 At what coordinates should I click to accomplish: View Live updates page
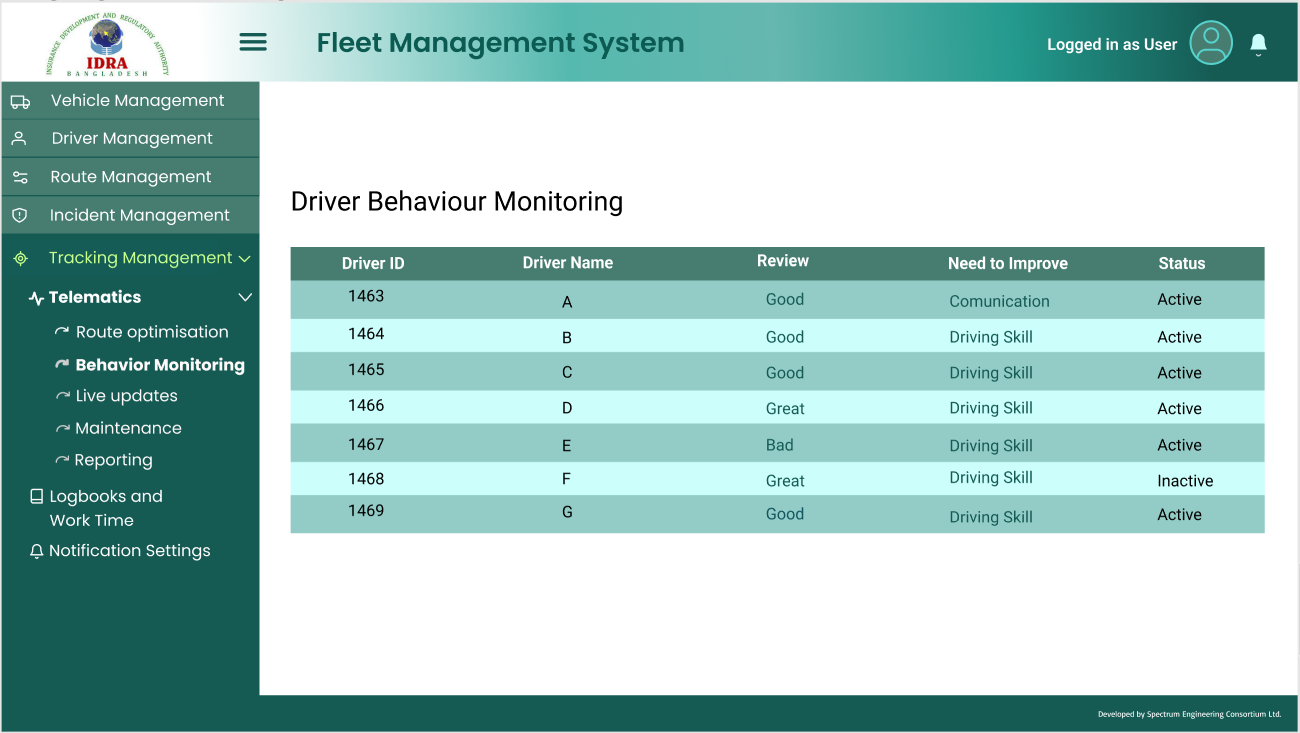(127, 396)
